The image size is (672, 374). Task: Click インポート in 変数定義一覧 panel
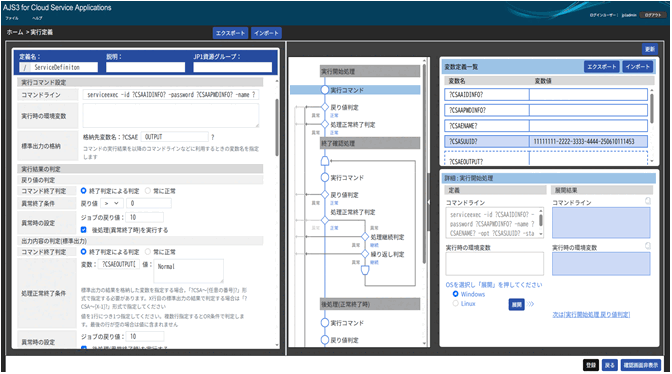tap(637, 67)
